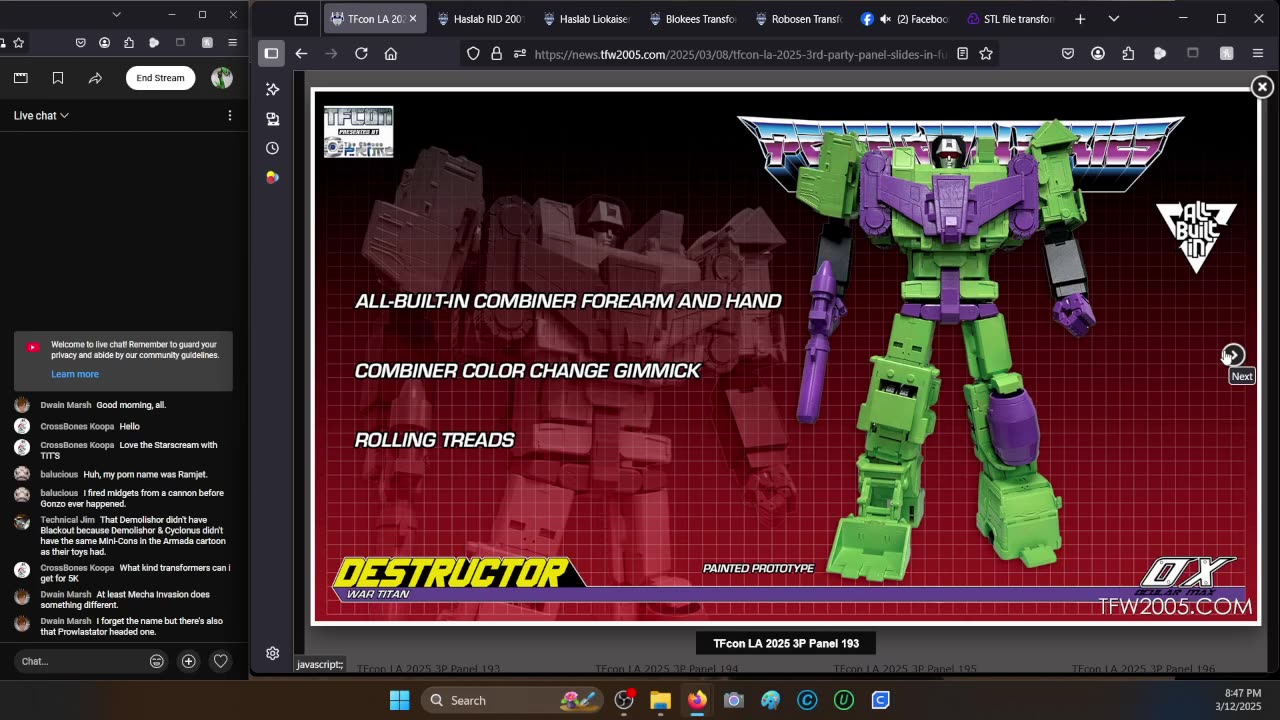Go back to the previous page

[x=301, y=54]
